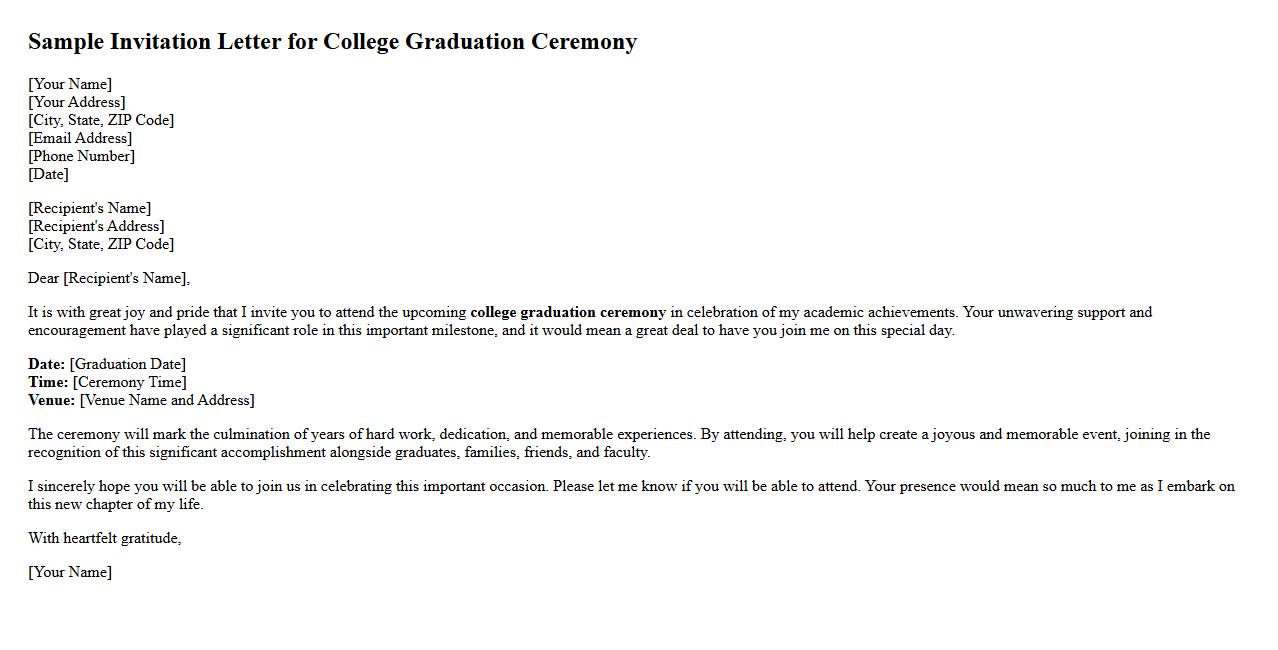Screen dimensions: 1278x650
Task: Click the [Your Address] placeholder line
Action: 77,102
